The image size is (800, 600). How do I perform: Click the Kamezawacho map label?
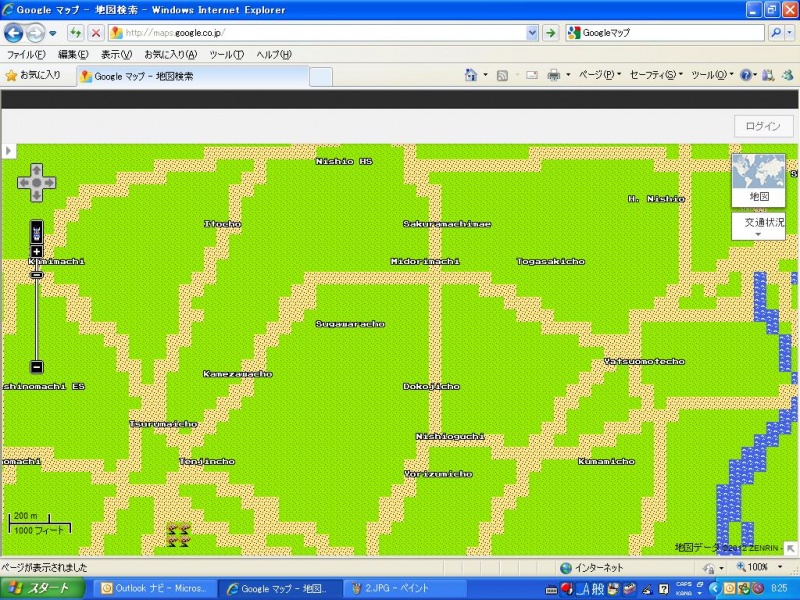pyautogui.click(x=238, y=374)
